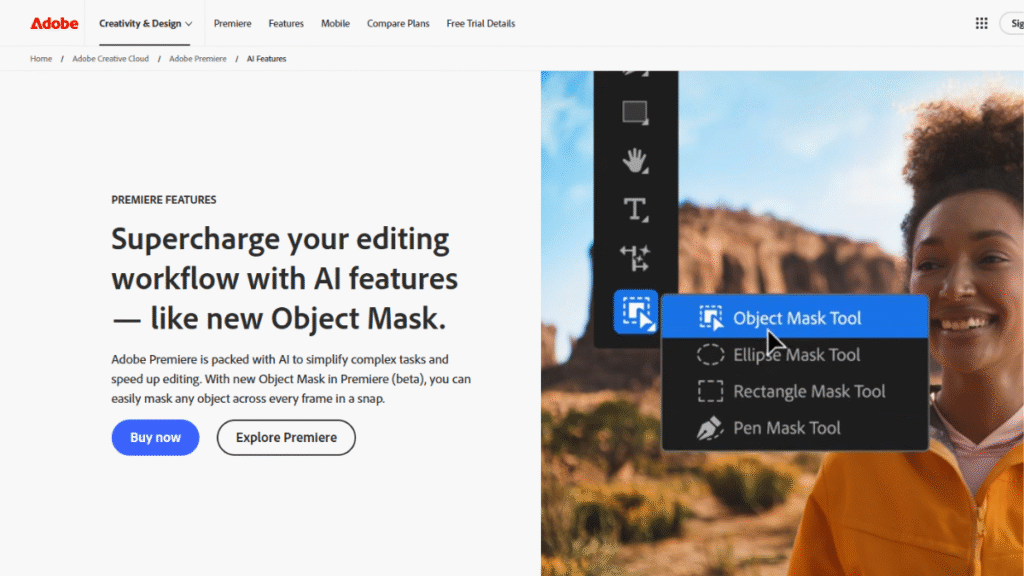The height and width of the screenshot is (576, 1024).
Task: Expand the Creativity & Design dropdown
Action: (x=145, y=23)
